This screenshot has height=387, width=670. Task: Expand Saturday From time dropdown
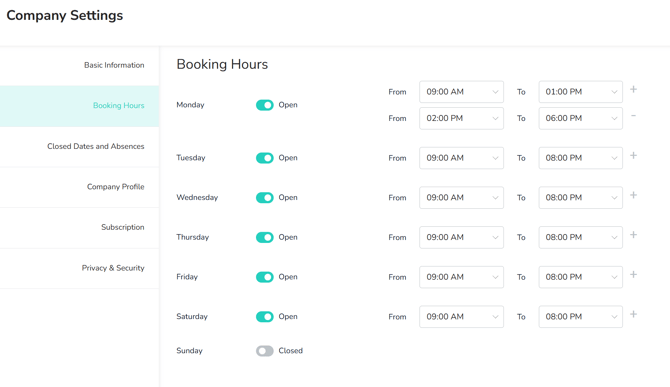click(x=461, y=317)
